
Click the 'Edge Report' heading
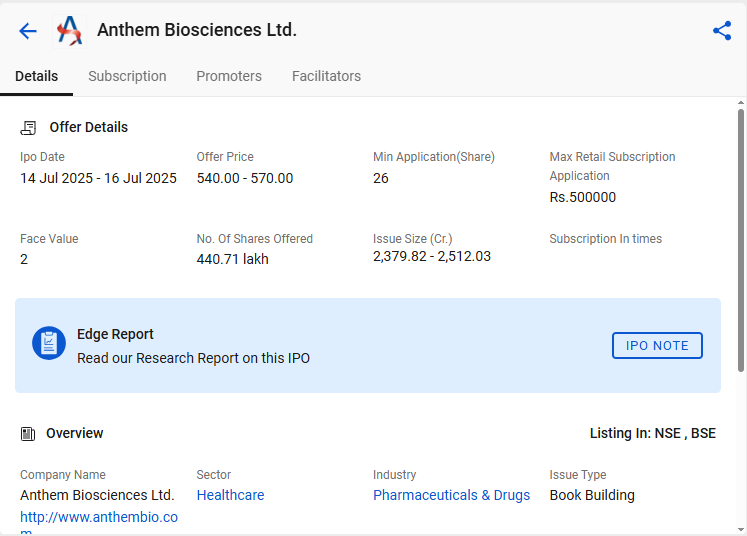tap(115, 334)
